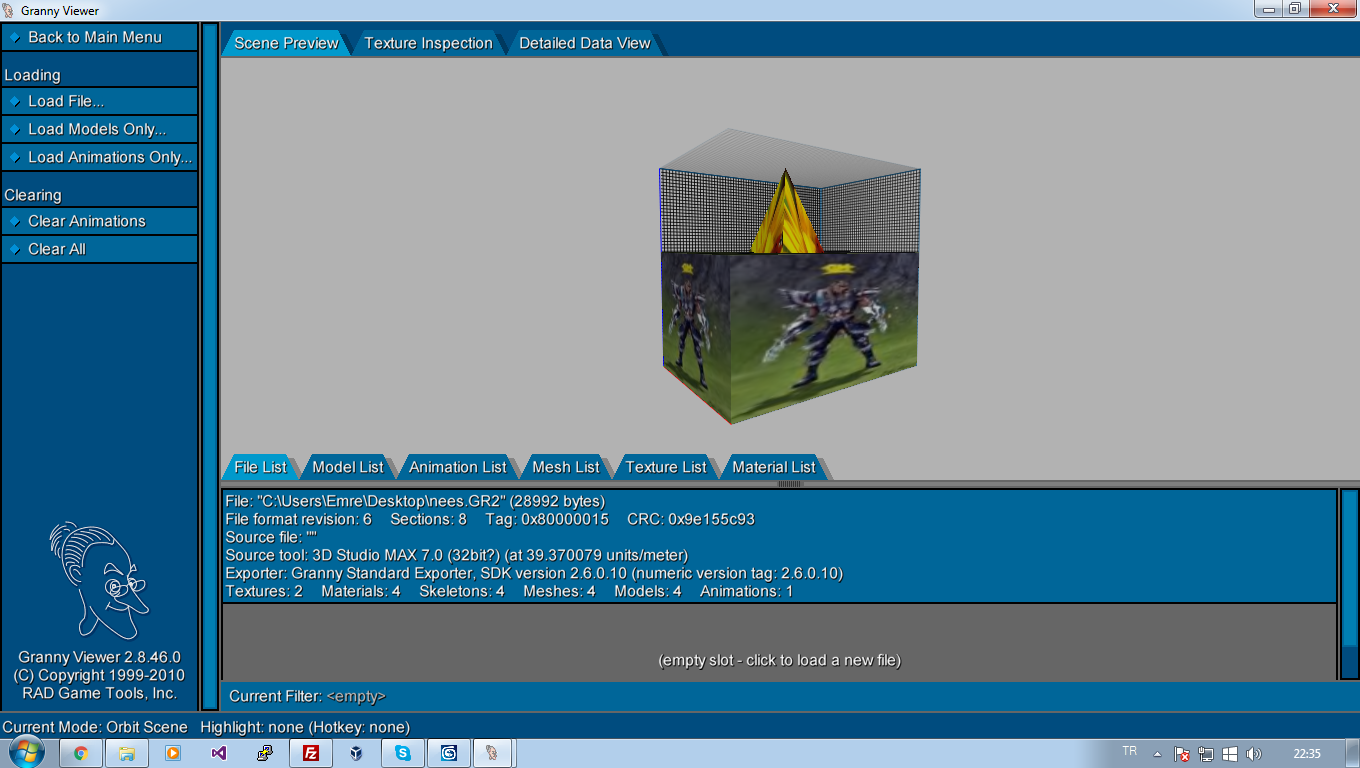Open the Windows Start menu
Image resolution: width=1360 pixels, height=768 pixels.
coord(28,753)
